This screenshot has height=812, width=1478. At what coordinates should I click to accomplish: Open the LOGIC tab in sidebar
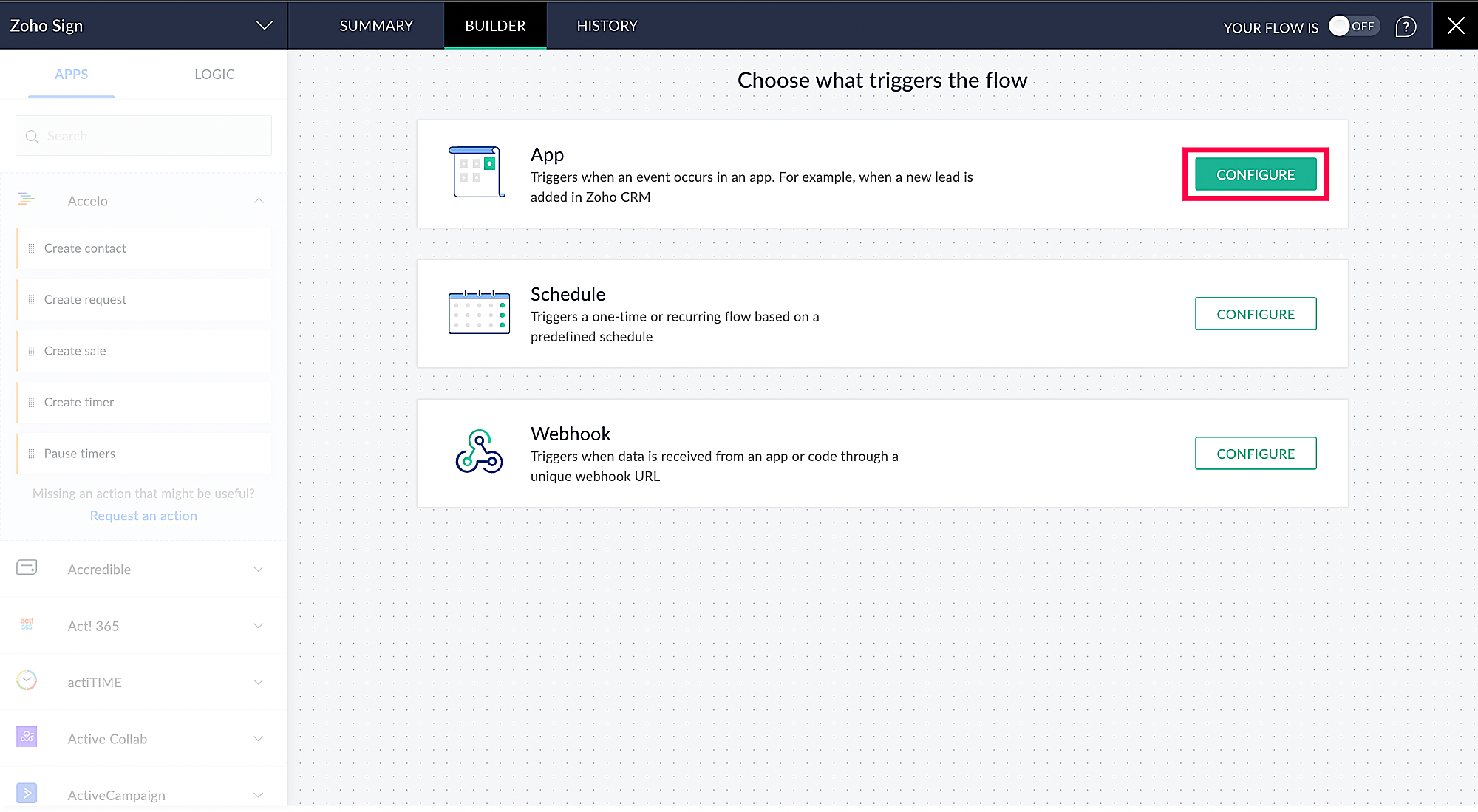pos(214,74)
